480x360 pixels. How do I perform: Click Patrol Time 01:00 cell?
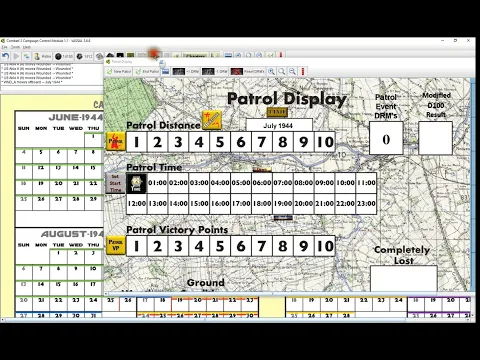[157, 183]
